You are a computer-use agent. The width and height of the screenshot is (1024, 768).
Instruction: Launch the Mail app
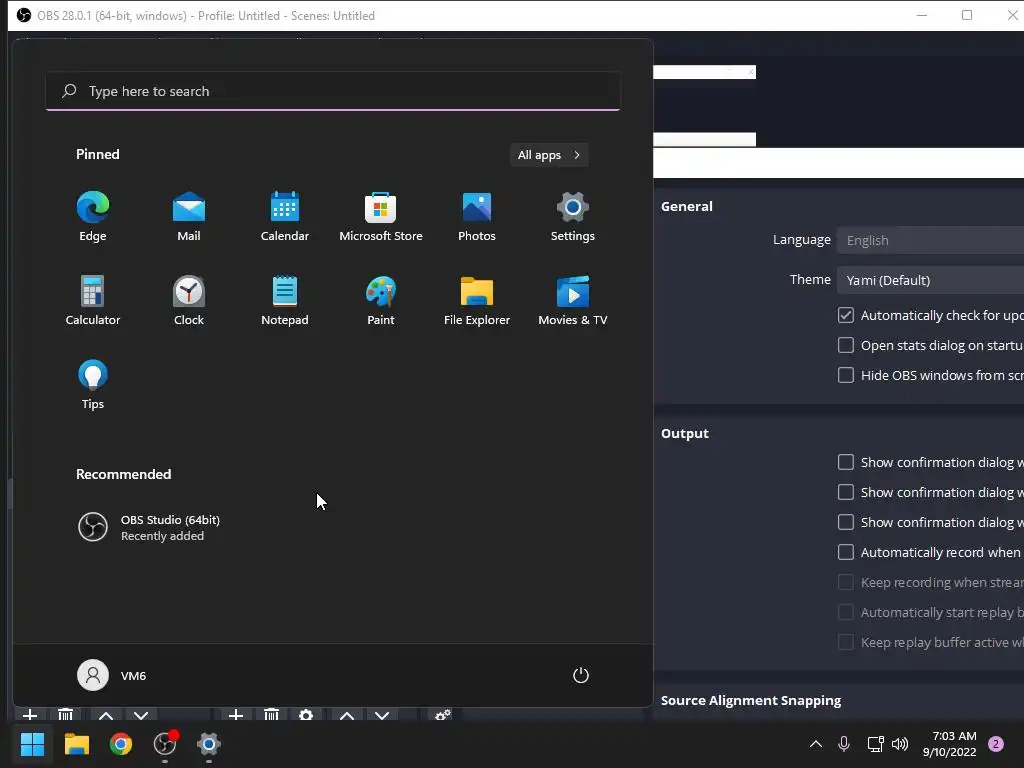[x=189, y=216]
